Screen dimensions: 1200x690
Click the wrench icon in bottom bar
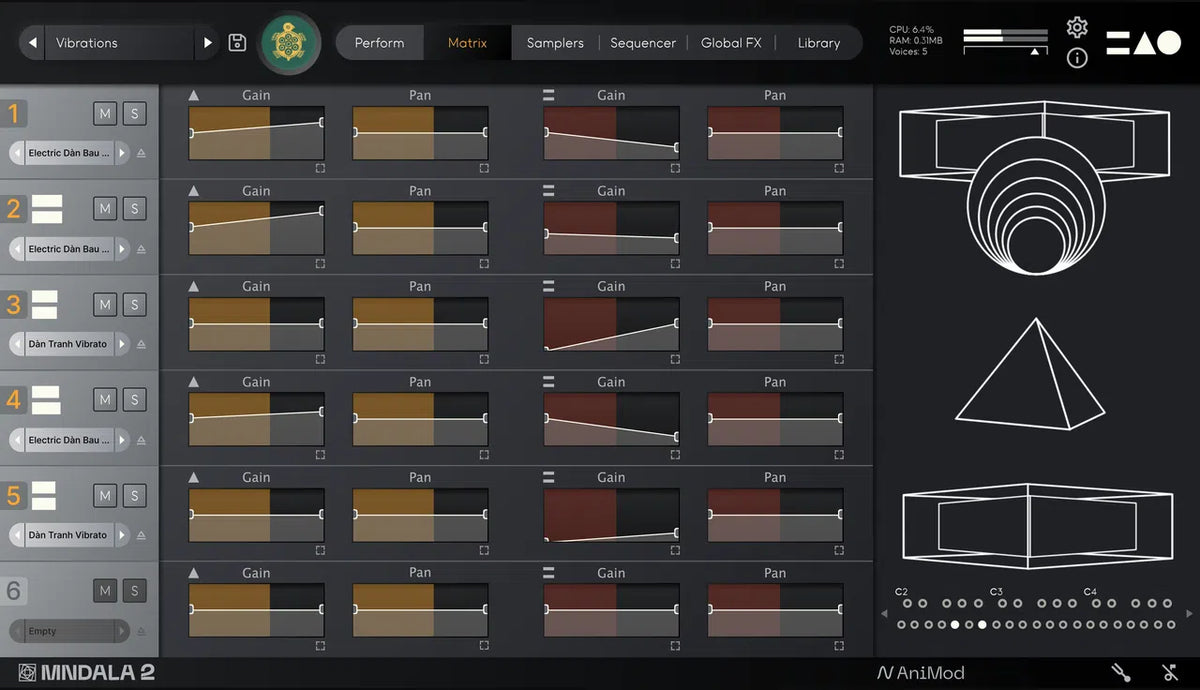click(x=1121, y=673)
